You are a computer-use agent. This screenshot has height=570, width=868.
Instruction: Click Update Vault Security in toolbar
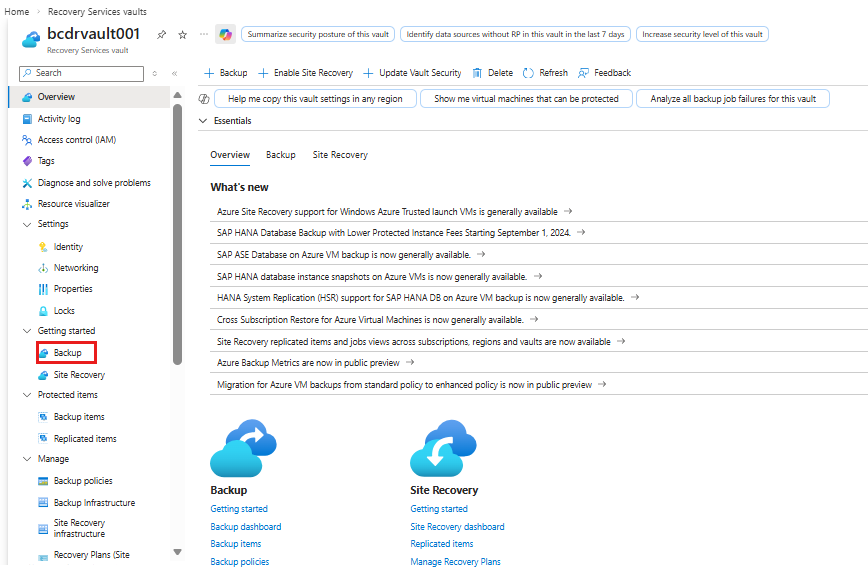[412, 73]
